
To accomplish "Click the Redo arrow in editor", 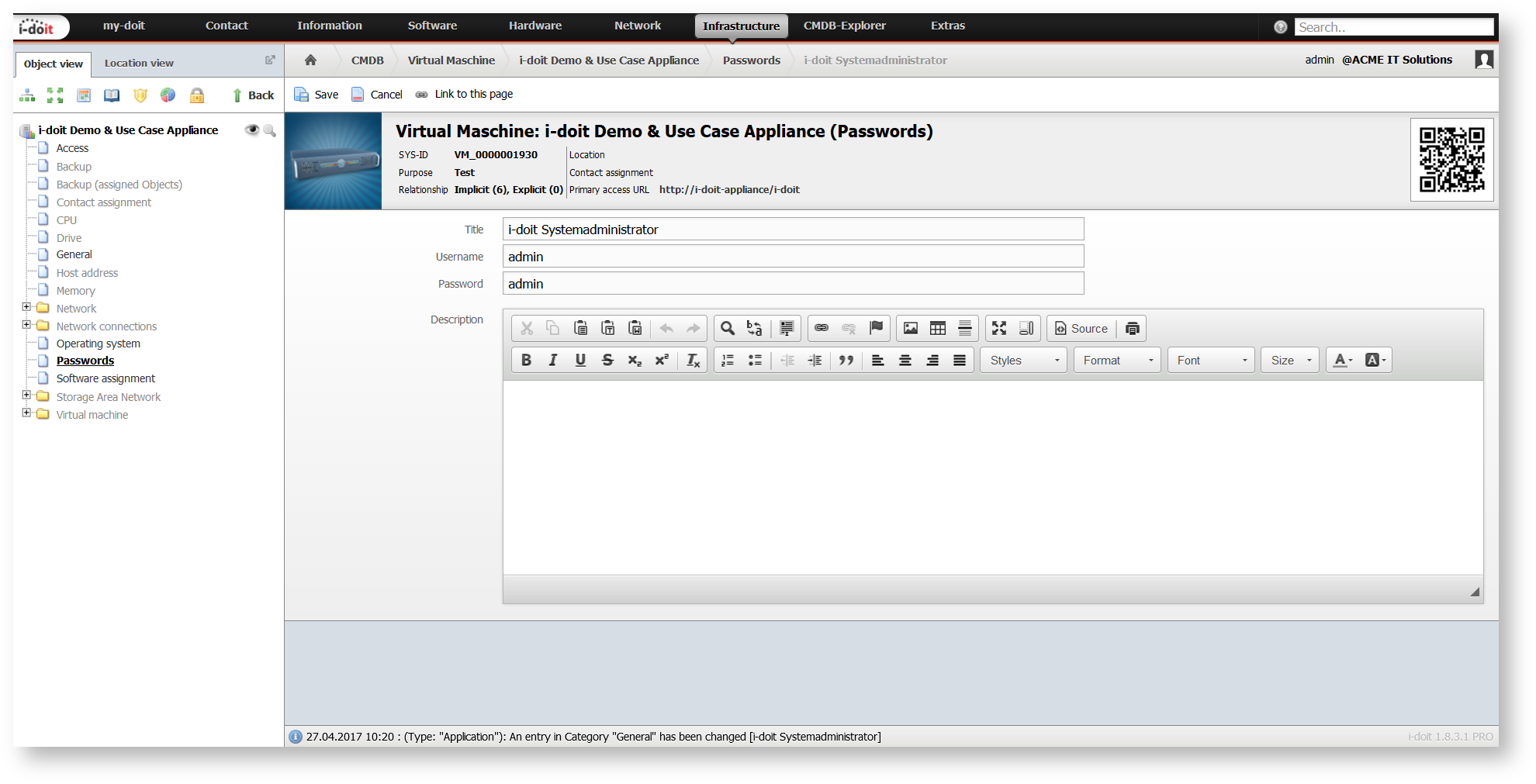I will click(x=694, y=329).
